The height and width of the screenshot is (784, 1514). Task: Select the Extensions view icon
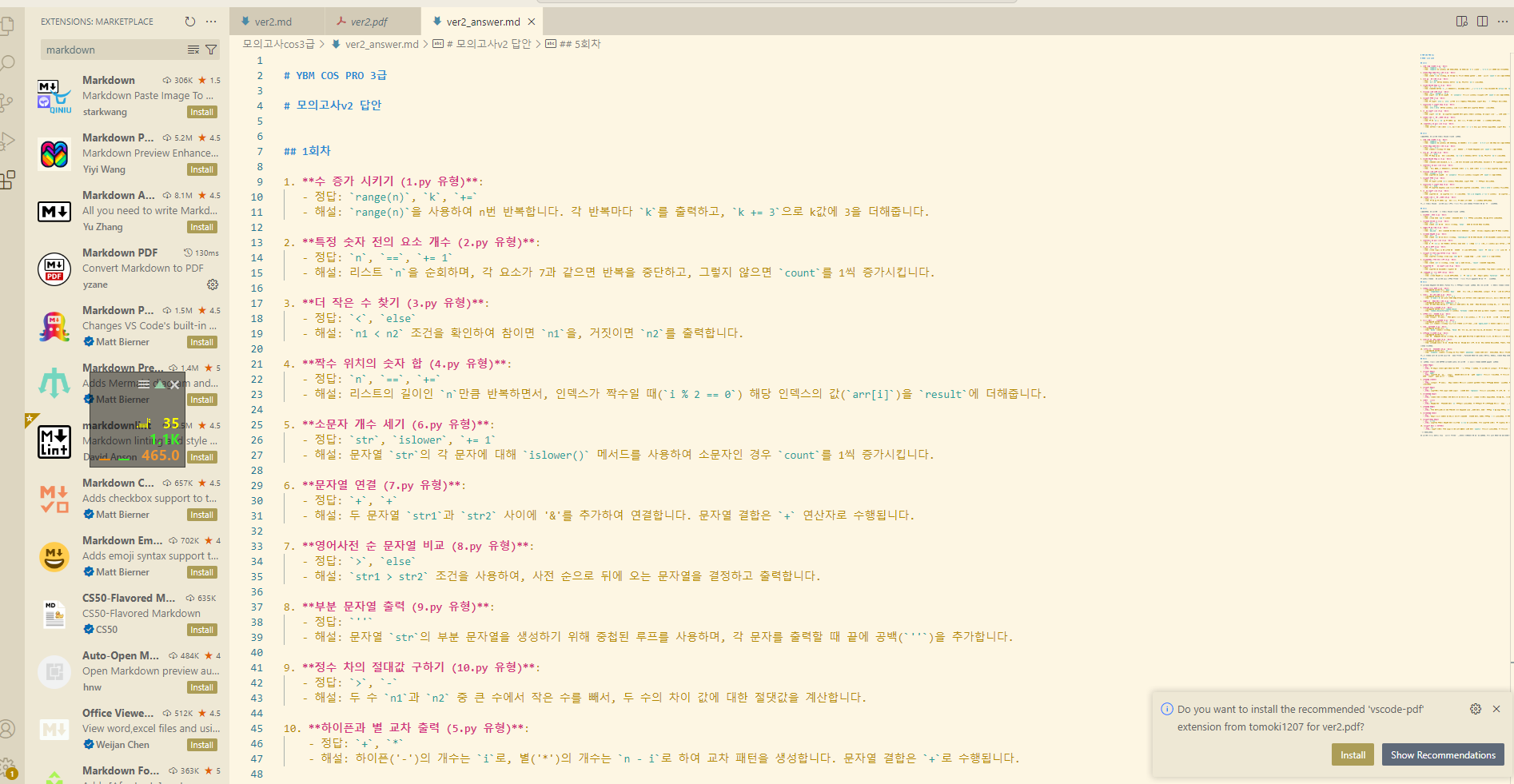tap(7, 180)
